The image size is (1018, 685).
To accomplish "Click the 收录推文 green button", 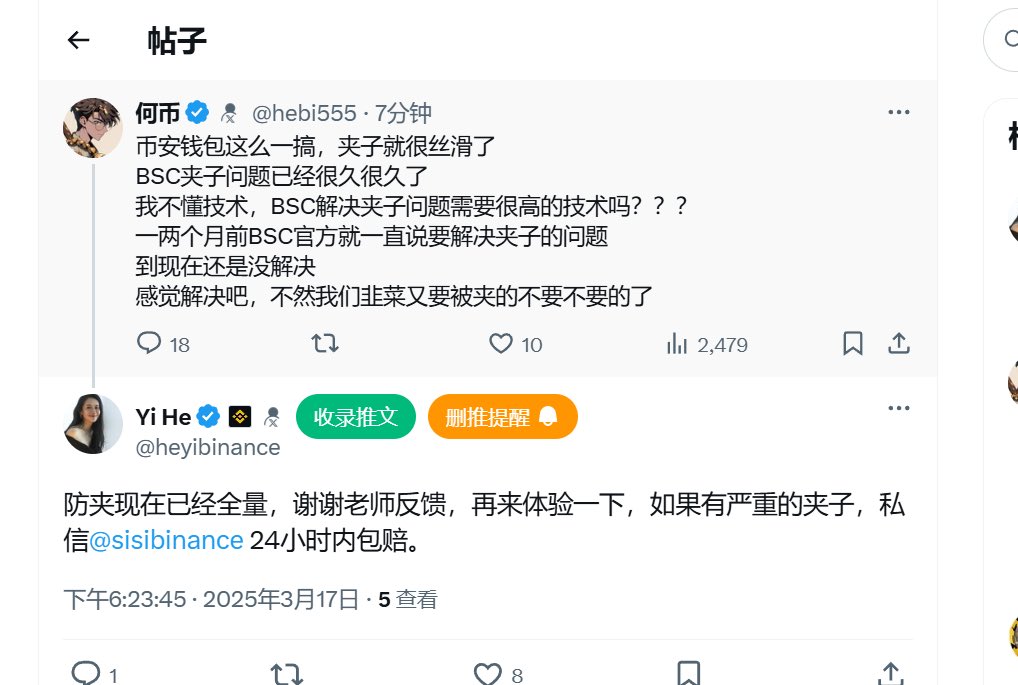I will (356, 416).
